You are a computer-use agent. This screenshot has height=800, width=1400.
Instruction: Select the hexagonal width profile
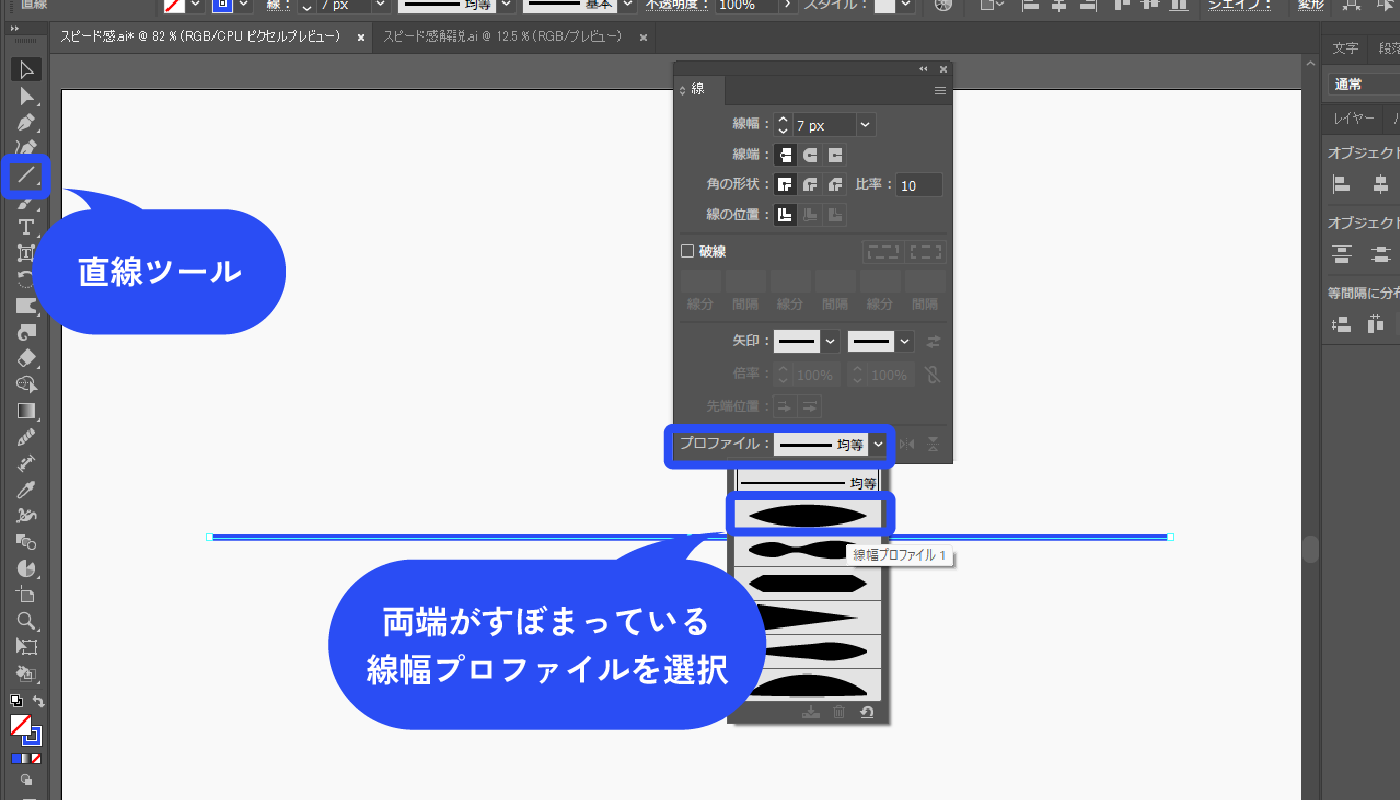[808, 583]
